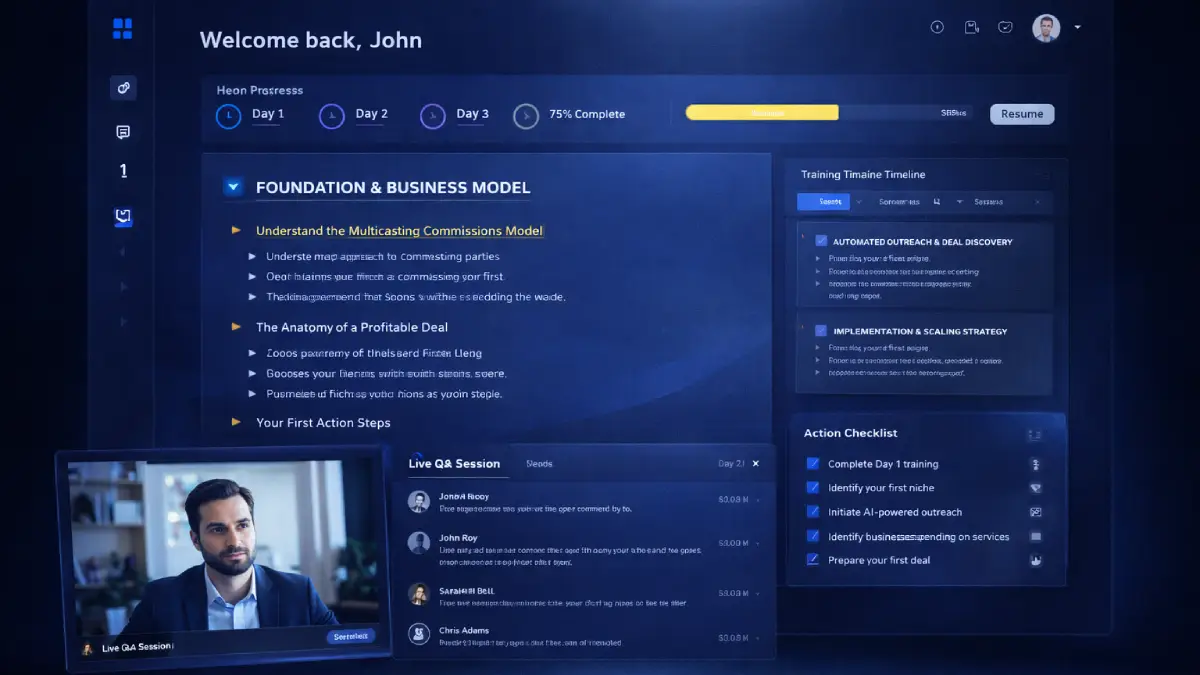The height and width of the screenshot is (675, 1200).
Task: Click Automated Outreach & Deal Discovery title
Action: pyautogui.click(x=922, y=242)
